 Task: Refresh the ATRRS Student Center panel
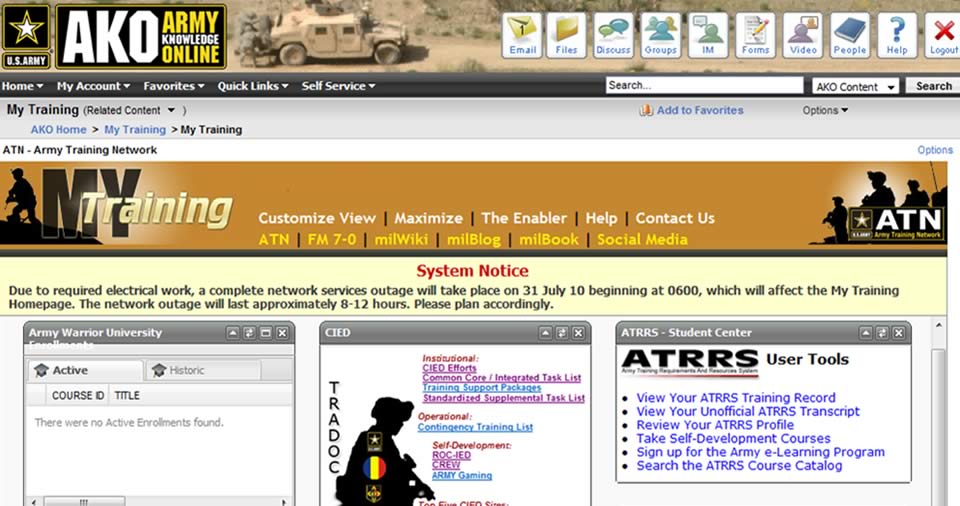point(882,333)
